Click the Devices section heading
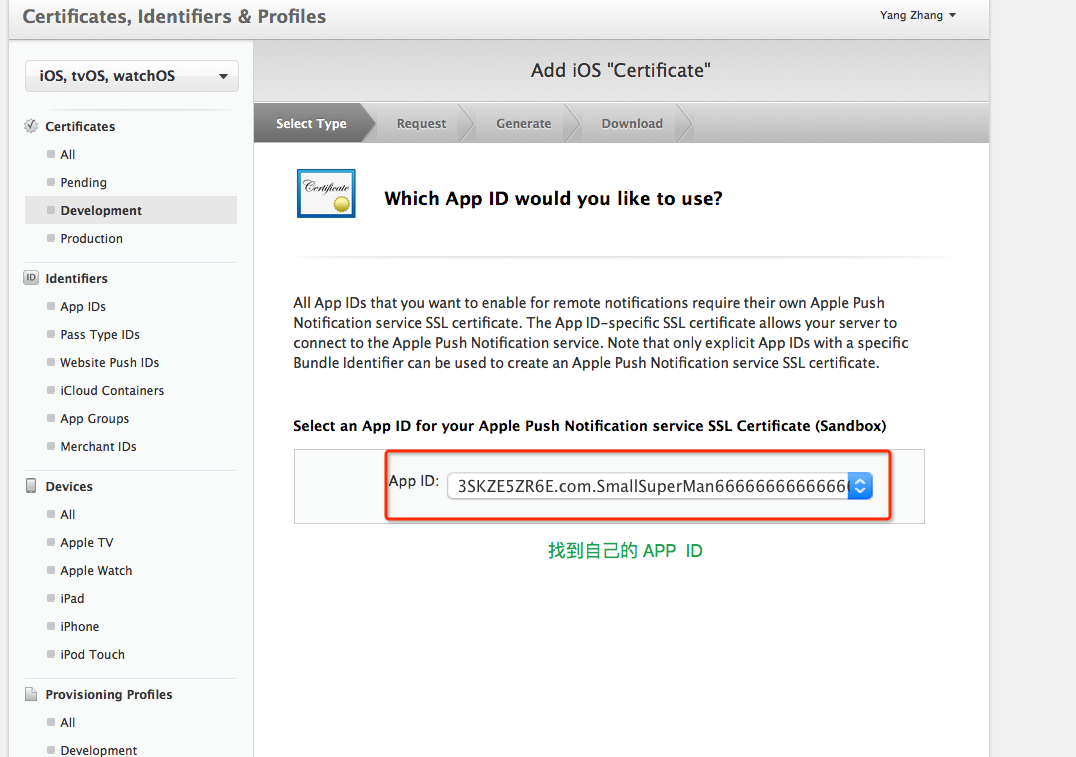The image size is (1076, 757). [69, 486]
